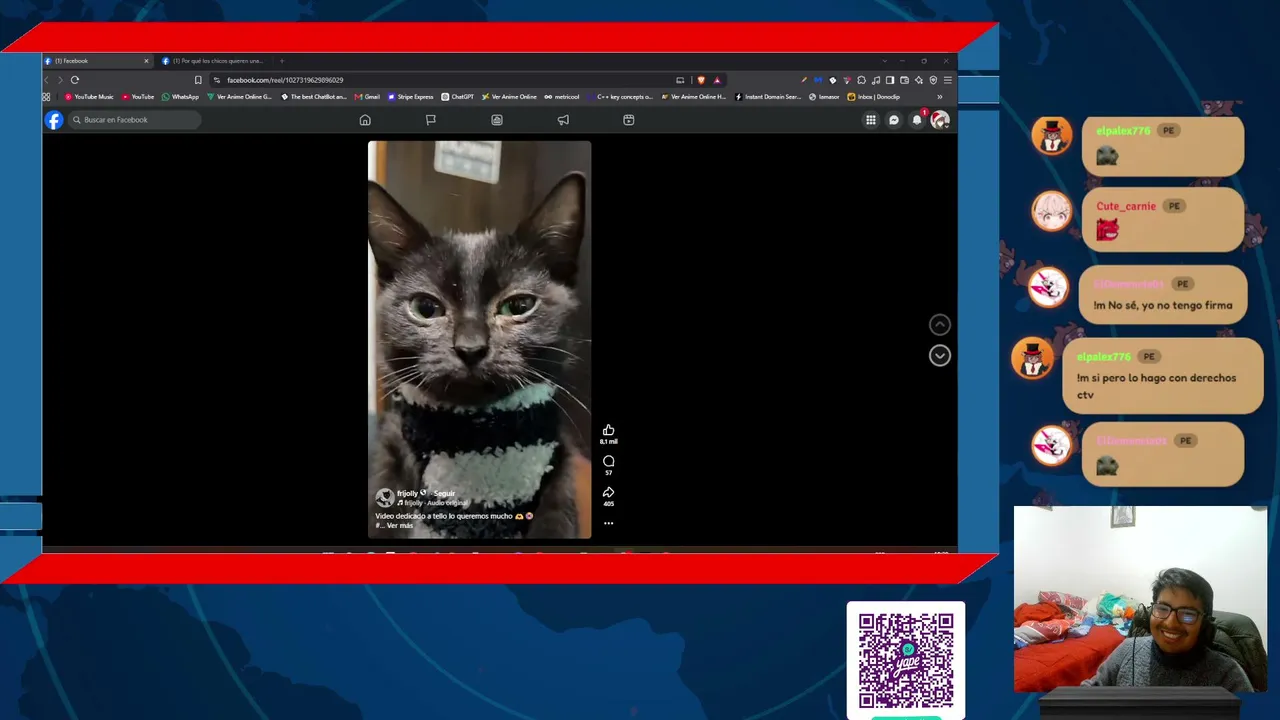Switch to the '(1) Facebook' tab
Viewport: 1280px width, 720px height.
[x=97, y=61]
